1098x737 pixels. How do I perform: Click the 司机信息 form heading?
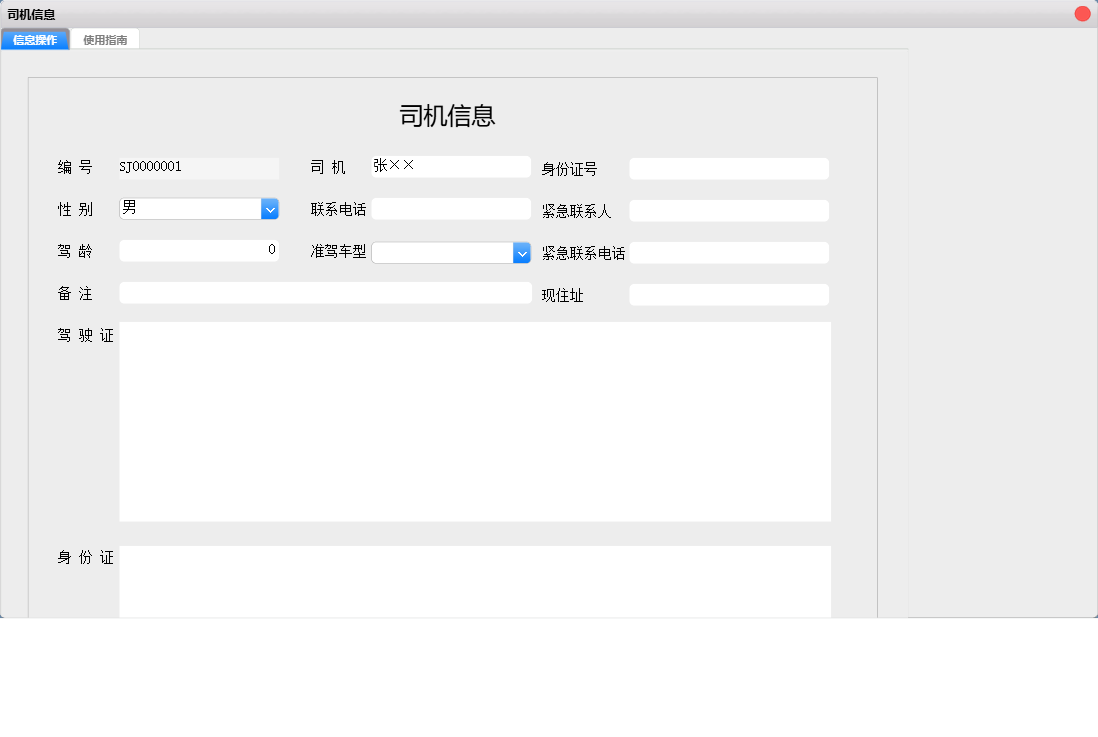tap(447, 116)
